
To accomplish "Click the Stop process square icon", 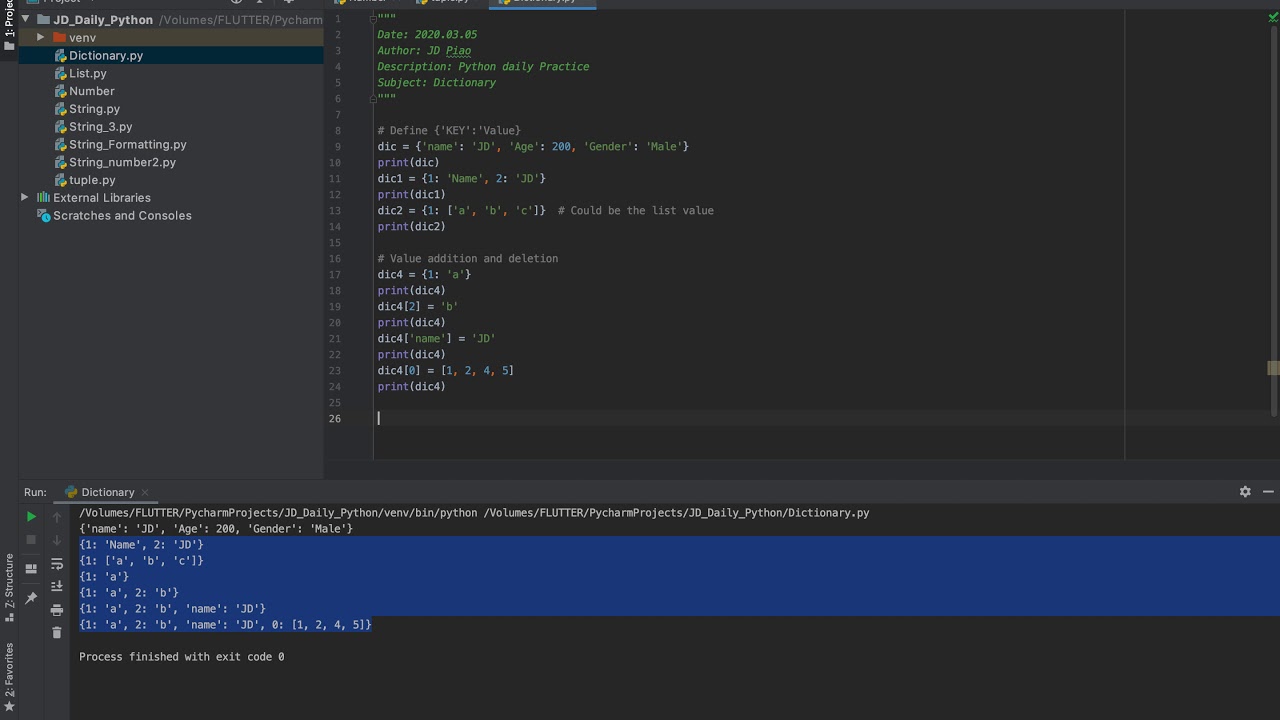I will tap(31, 539).
